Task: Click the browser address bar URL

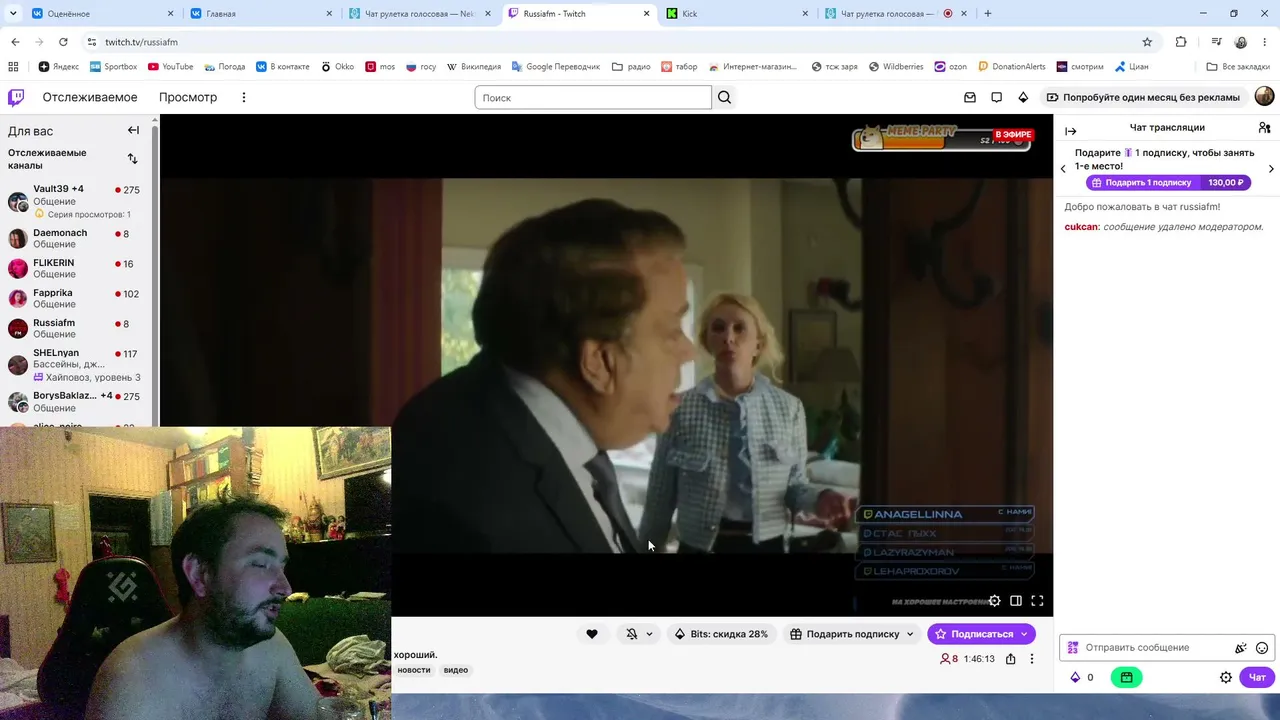Action: coord(141,42)
